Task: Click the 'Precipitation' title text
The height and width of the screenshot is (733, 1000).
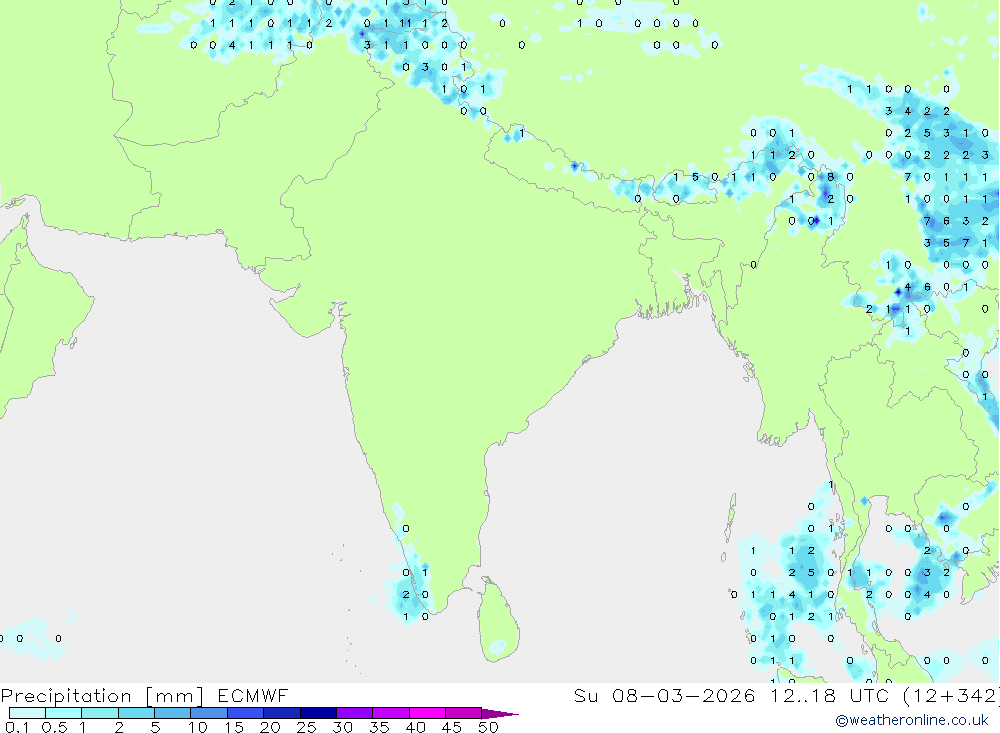Action: pyautogui.click(x=66, y=696)
